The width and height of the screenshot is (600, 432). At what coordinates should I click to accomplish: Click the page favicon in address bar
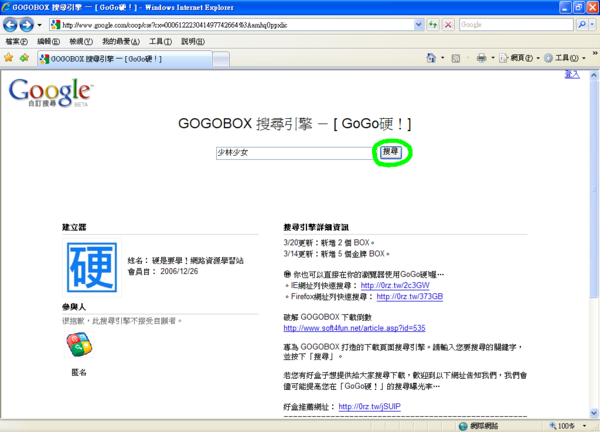55,25
